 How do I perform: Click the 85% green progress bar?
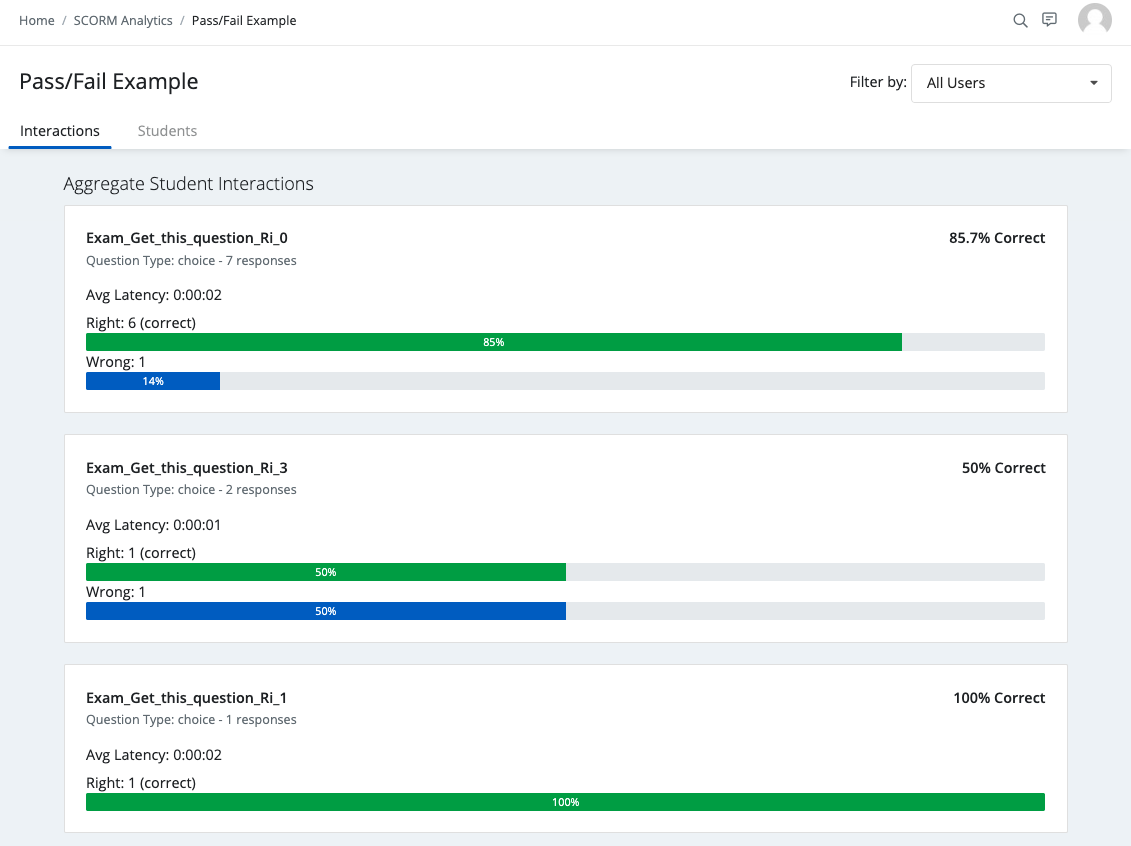[493, 342]
